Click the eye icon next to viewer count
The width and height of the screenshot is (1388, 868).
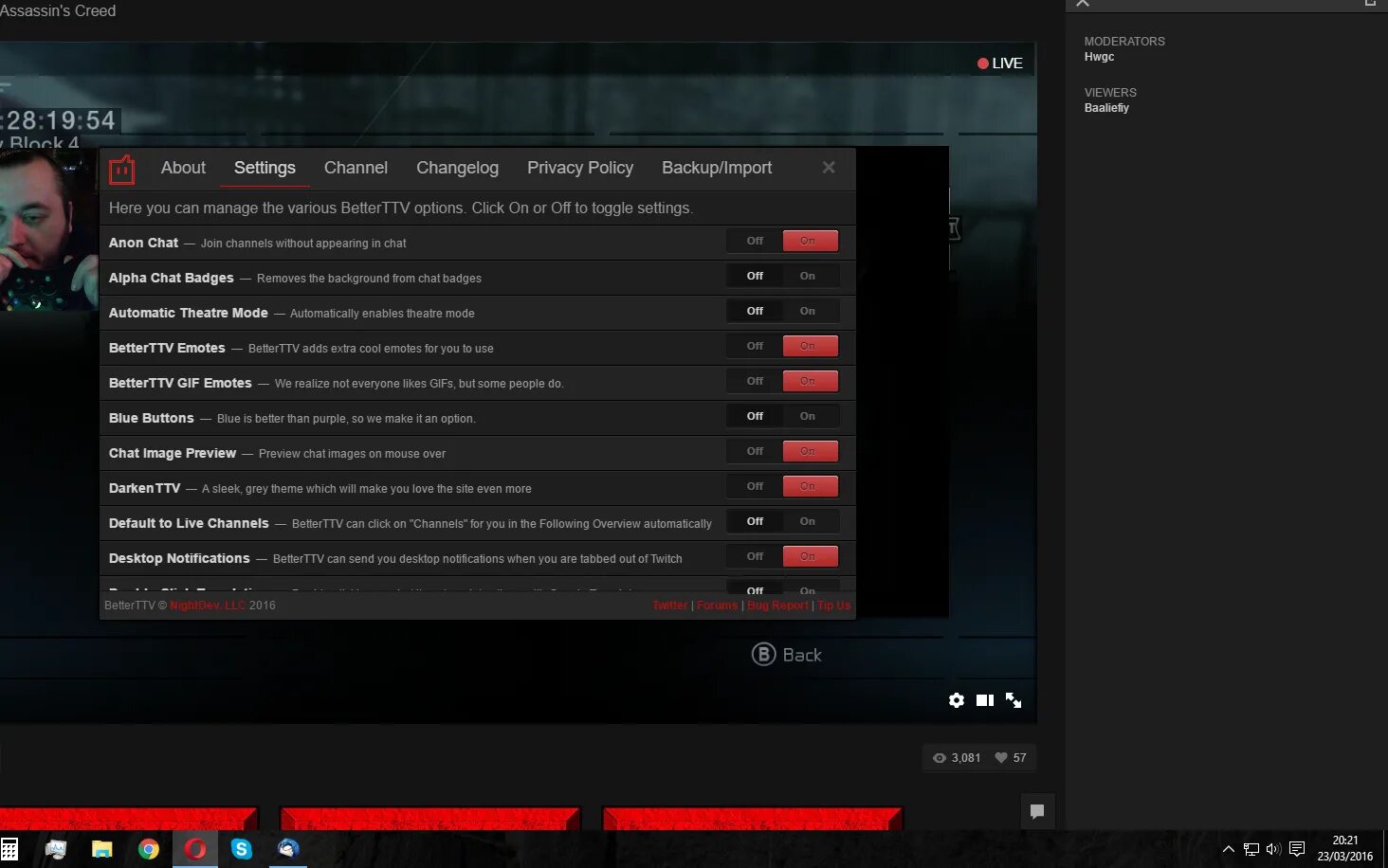pos(939,757)
